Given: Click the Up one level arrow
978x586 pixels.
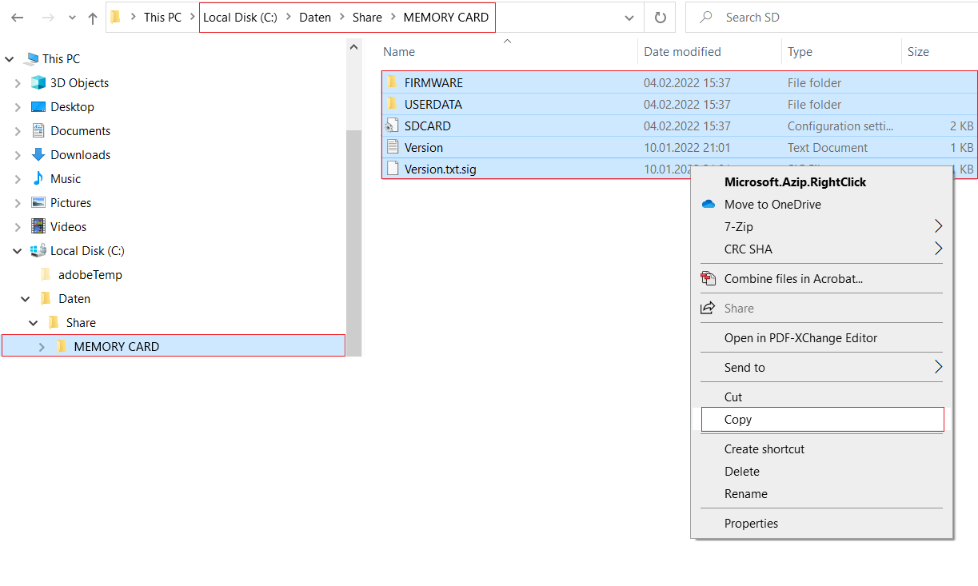Looking at the screenshot, I should point(93,18).
